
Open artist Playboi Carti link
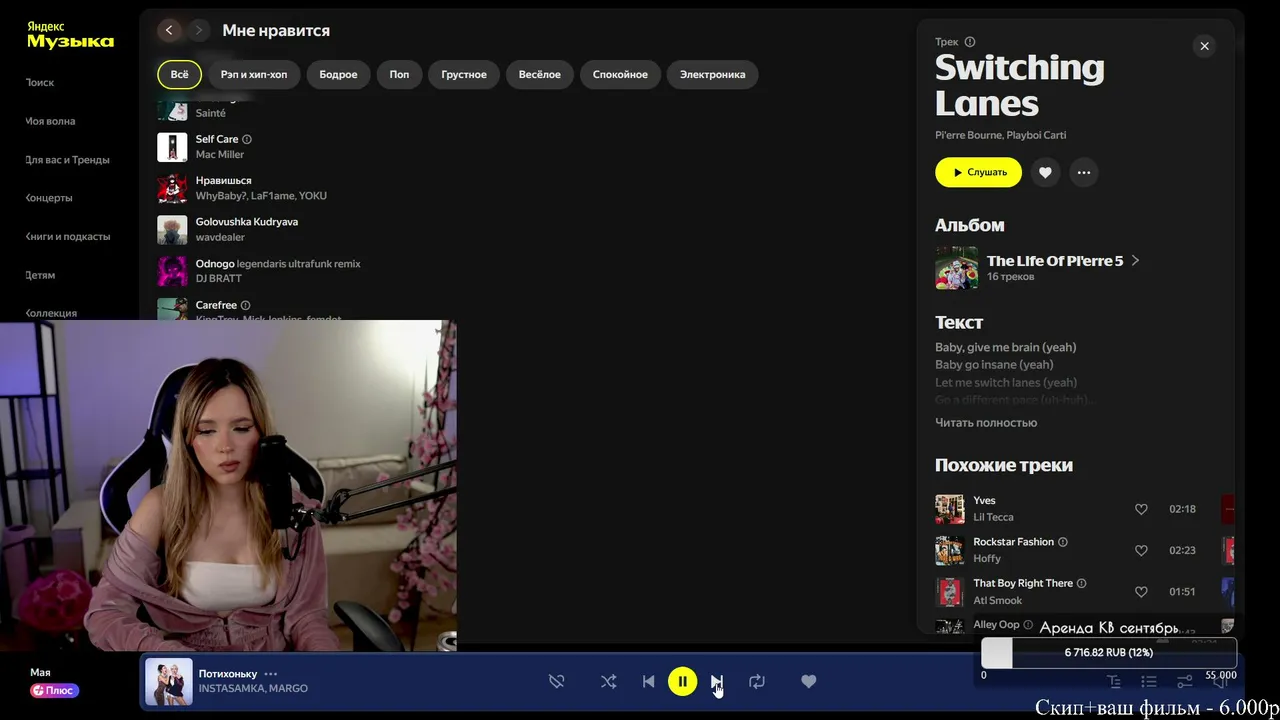(1036, 135)
